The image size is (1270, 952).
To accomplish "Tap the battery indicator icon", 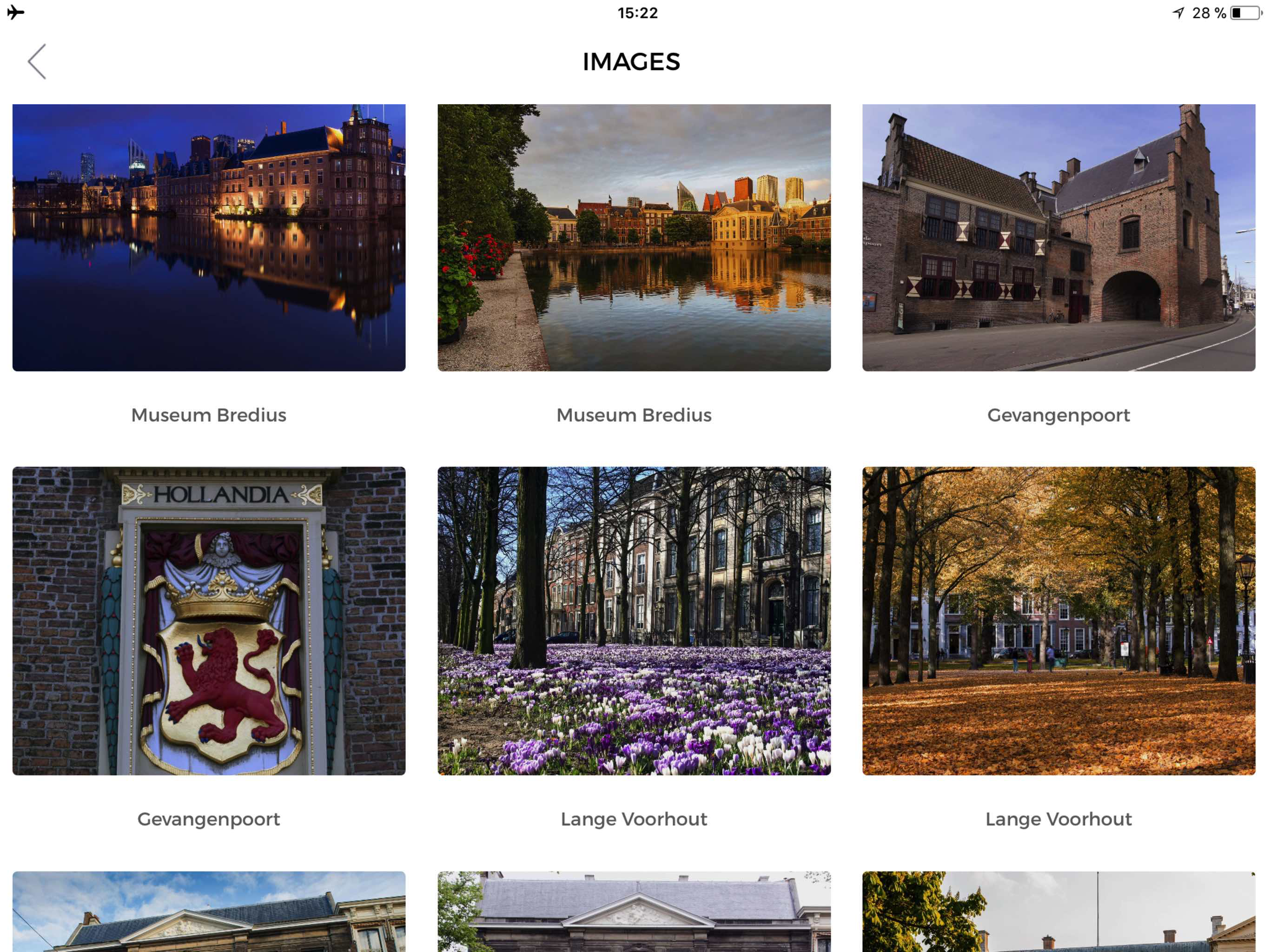I will [x=1245, y=13].
